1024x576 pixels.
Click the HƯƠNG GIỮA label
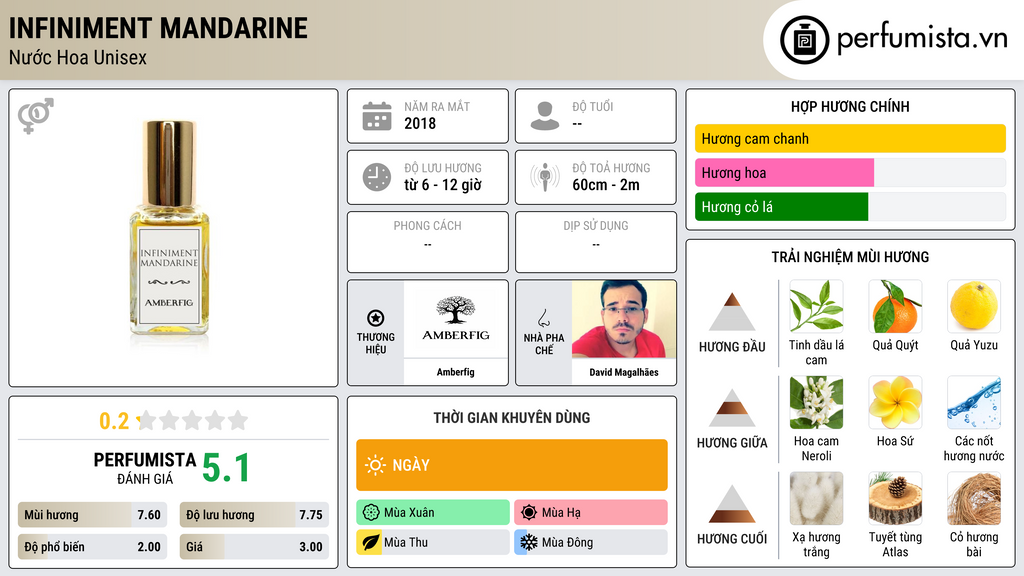pos(732,443)
